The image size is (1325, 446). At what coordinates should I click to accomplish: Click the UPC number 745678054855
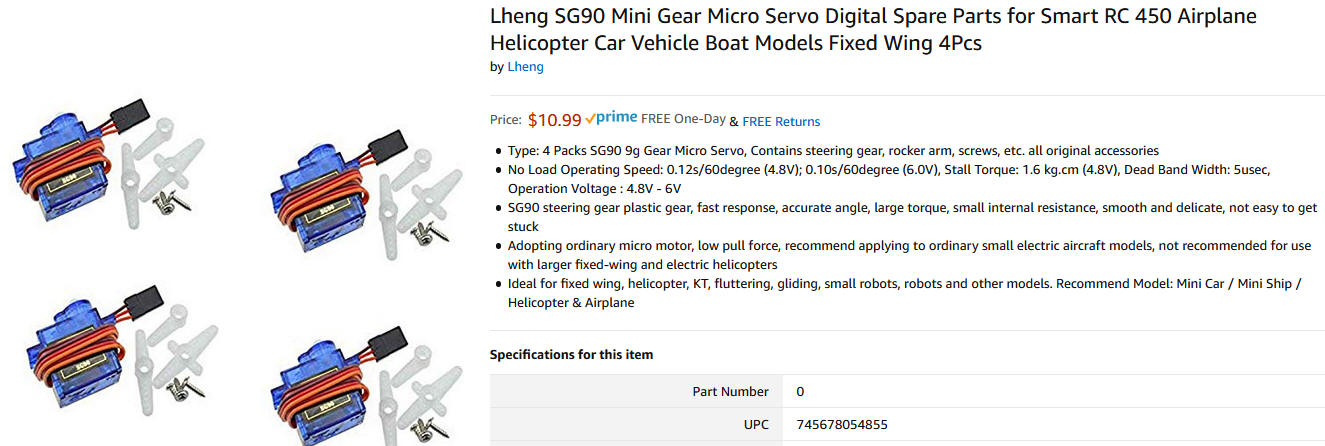click(x=841, y=425)
